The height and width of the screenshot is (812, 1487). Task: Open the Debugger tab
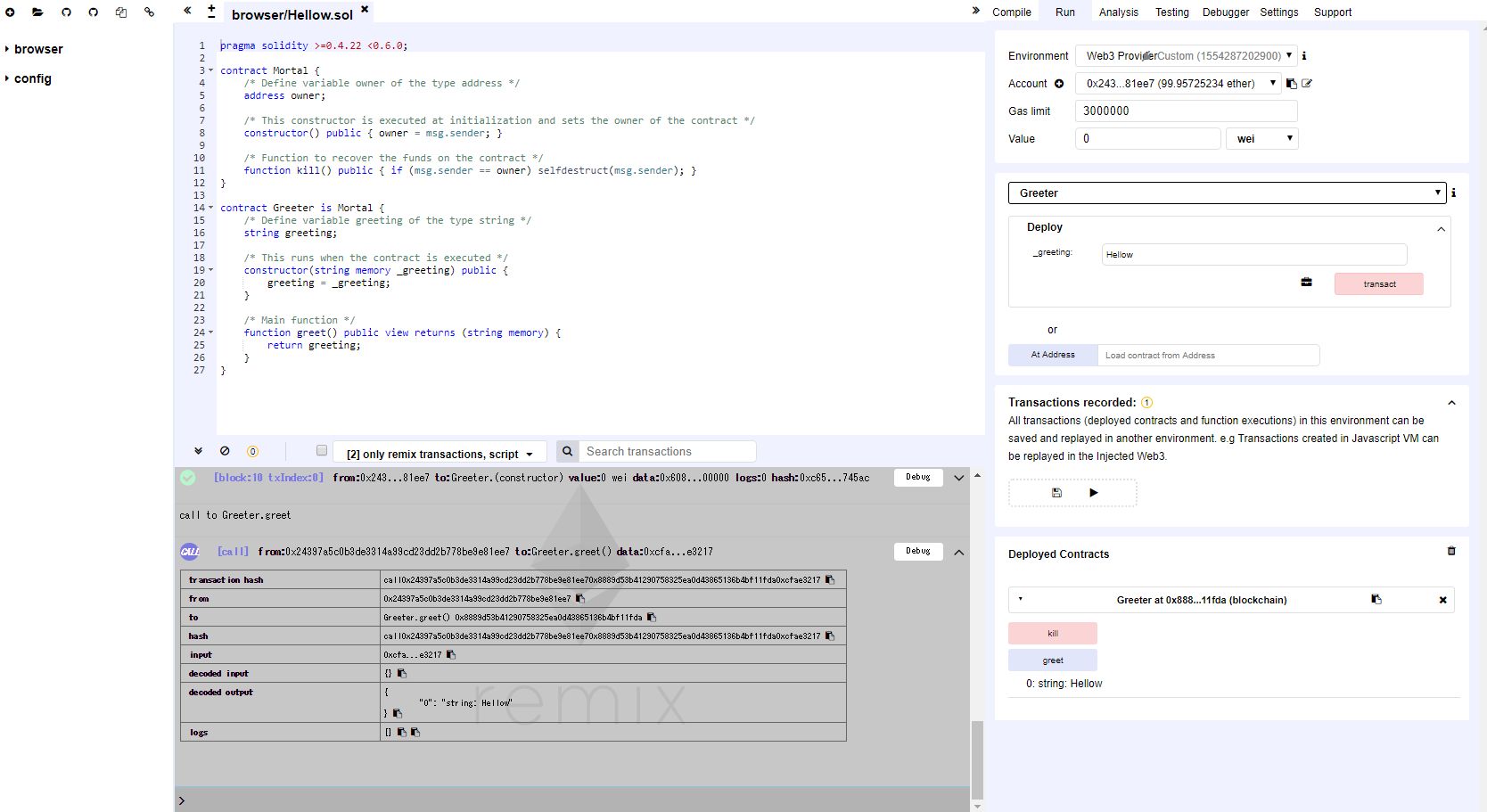1225,12
